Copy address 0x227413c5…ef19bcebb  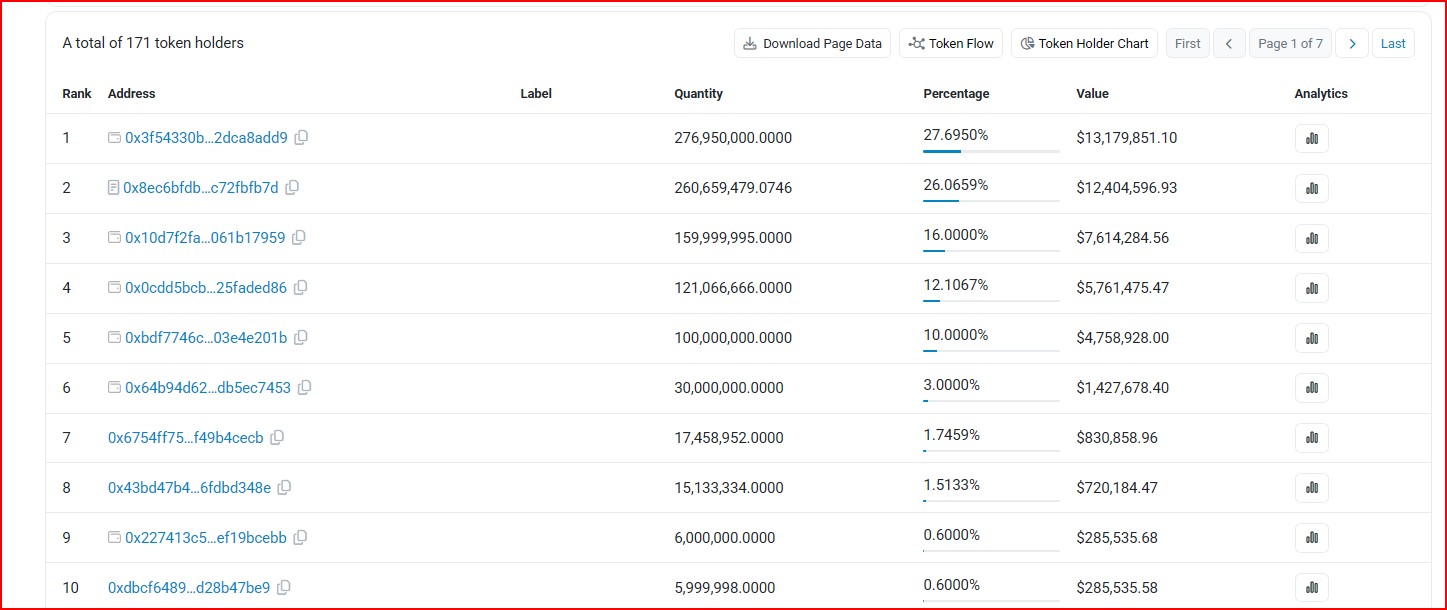300,538
